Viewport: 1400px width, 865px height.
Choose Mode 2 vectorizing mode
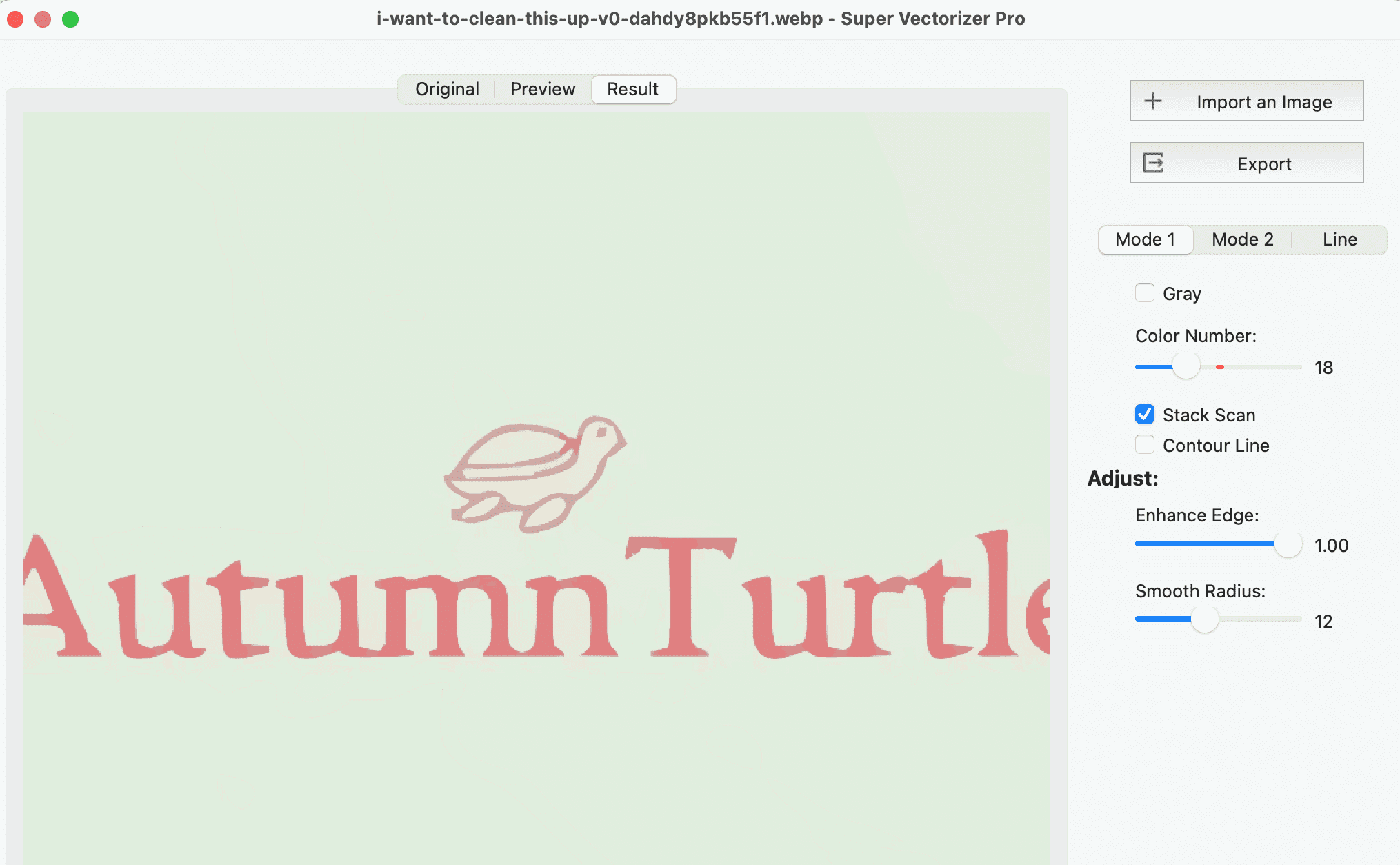coord(1243,239)
